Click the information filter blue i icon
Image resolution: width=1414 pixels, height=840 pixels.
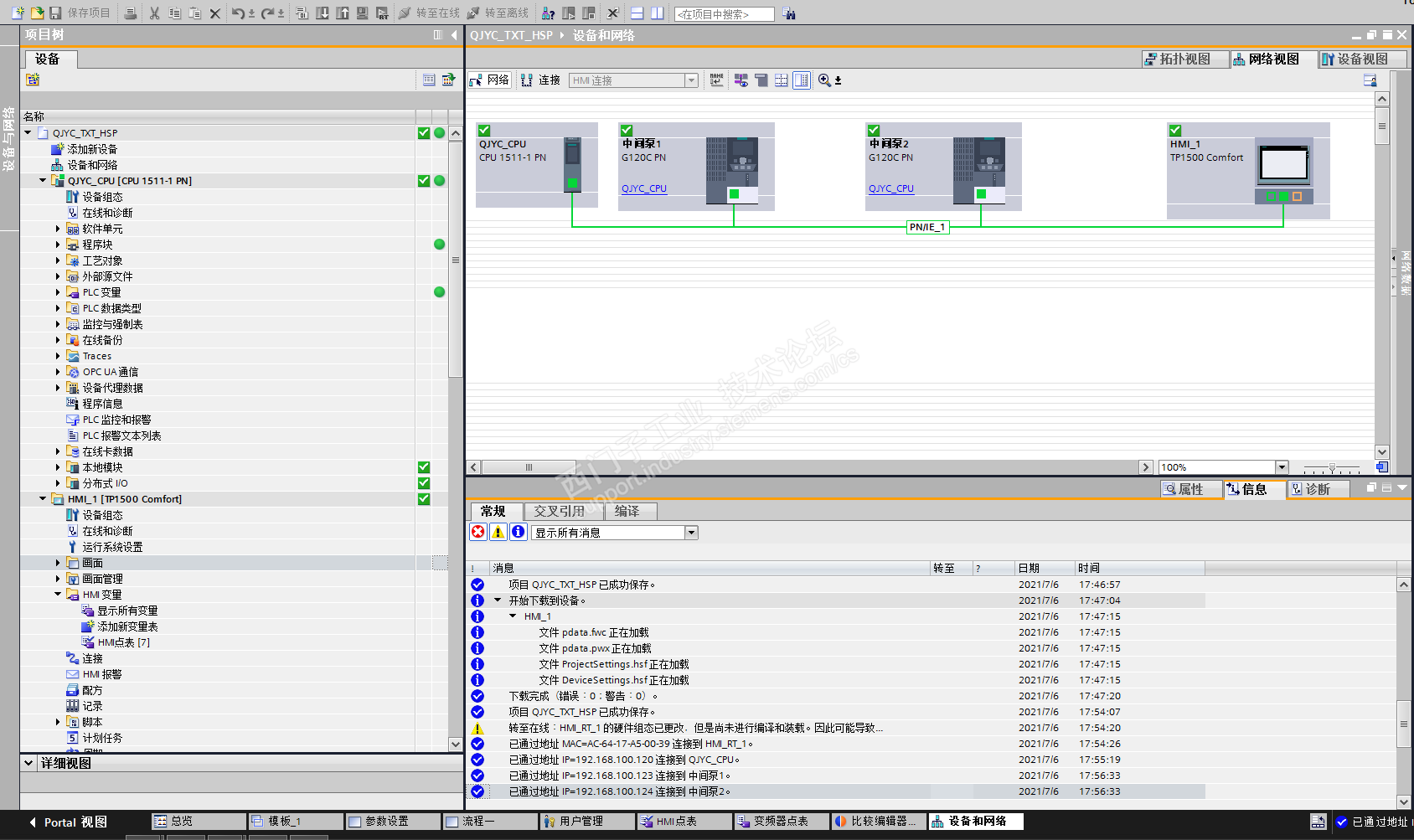[519, 532]
